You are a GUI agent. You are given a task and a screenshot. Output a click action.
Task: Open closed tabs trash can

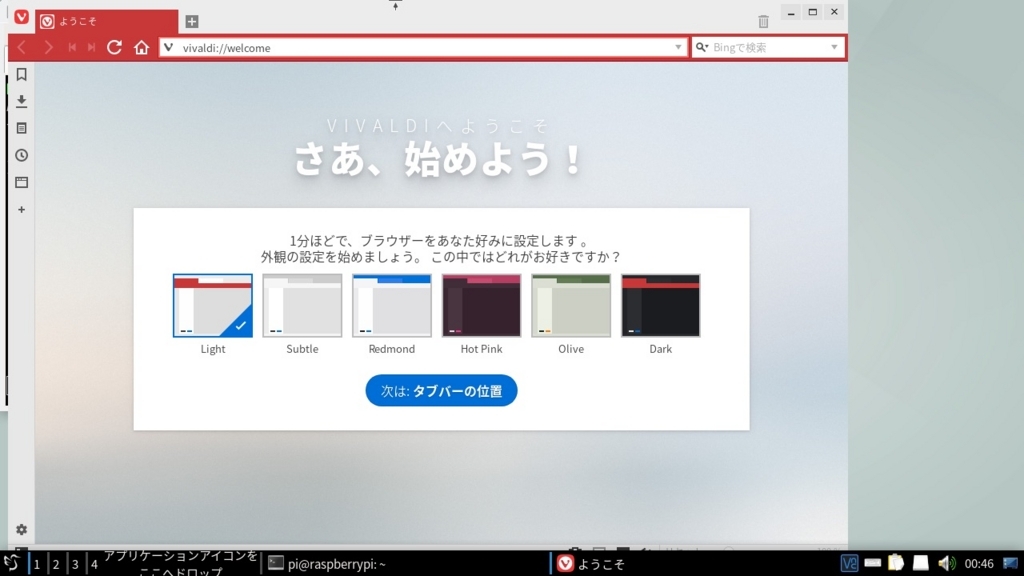(763, 22)
